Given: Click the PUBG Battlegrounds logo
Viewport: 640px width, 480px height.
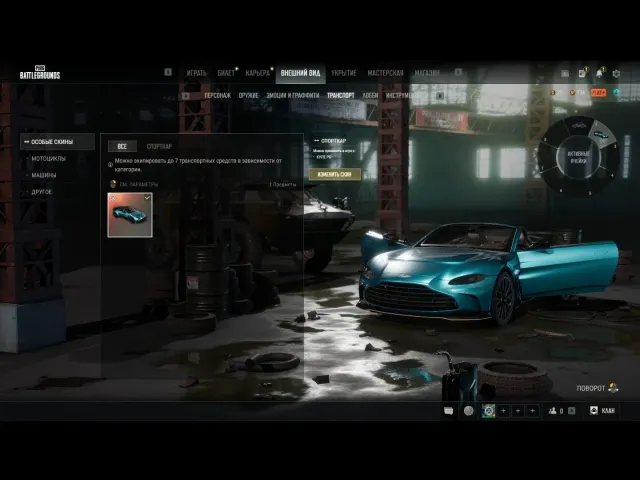Looking at the screenshot, I should [x=40, y=72].
